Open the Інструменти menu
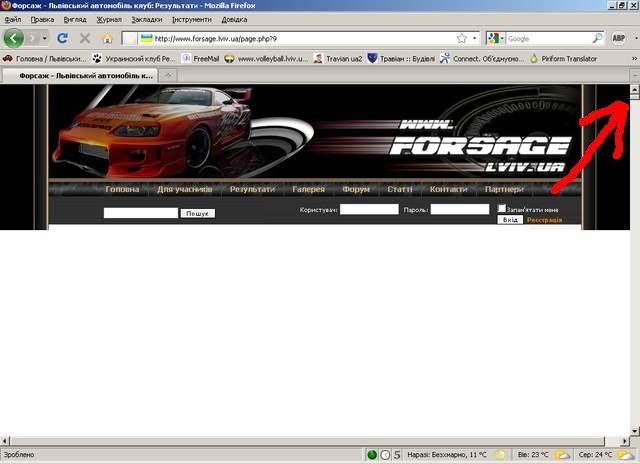This screenshot has height=464, width=640. click(192, 19)
